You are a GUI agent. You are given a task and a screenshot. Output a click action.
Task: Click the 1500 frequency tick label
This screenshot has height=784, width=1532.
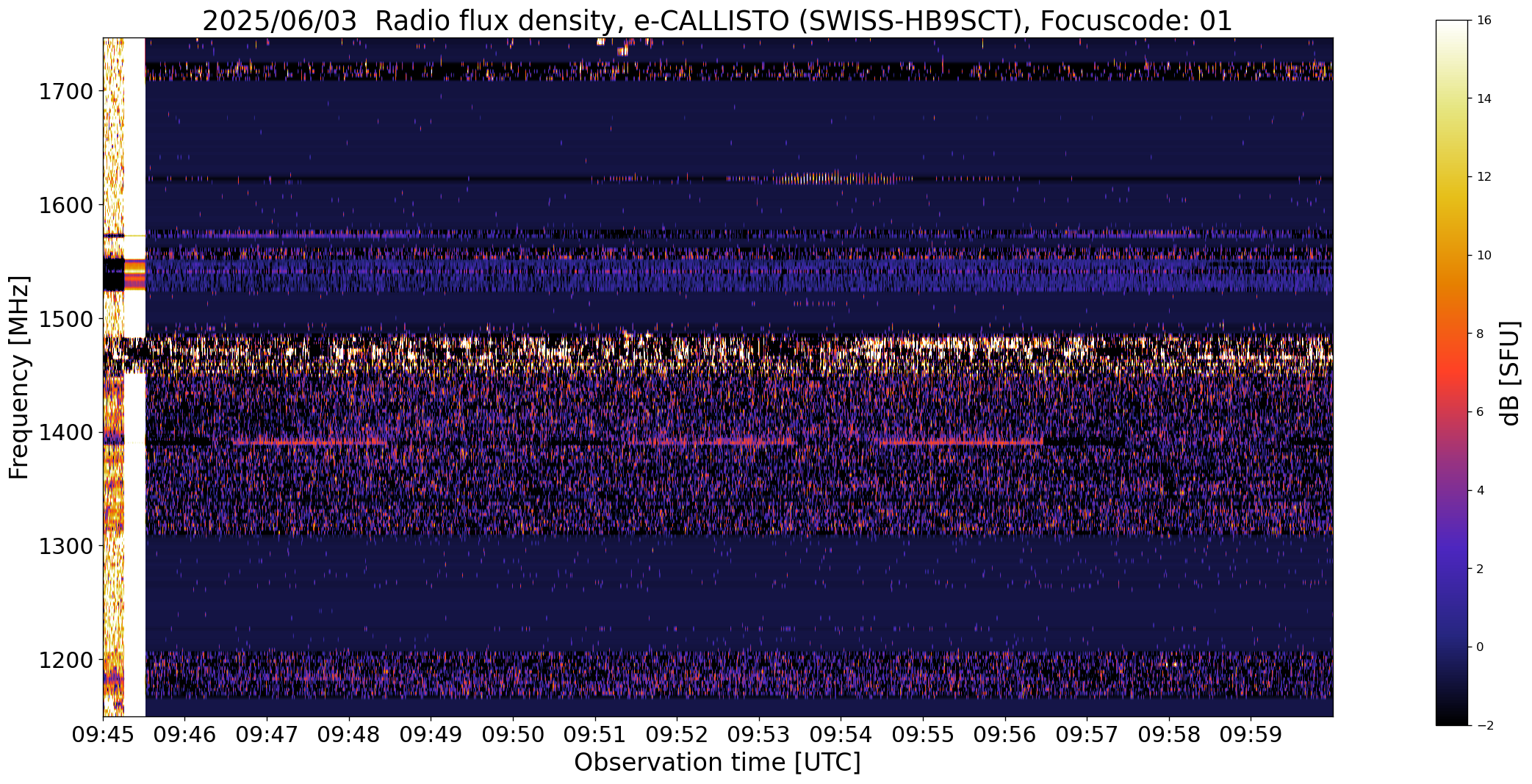[x=65, y=319]
